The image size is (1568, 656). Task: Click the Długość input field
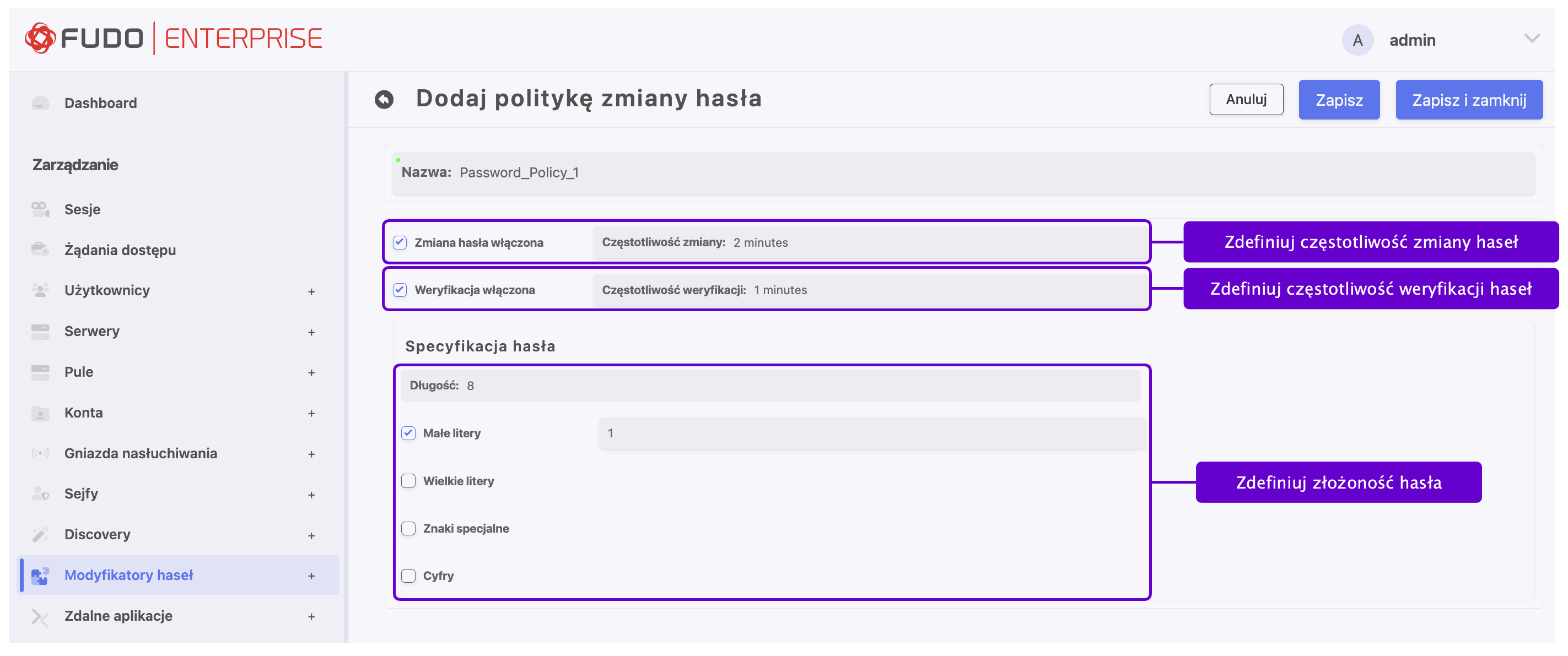770,386
